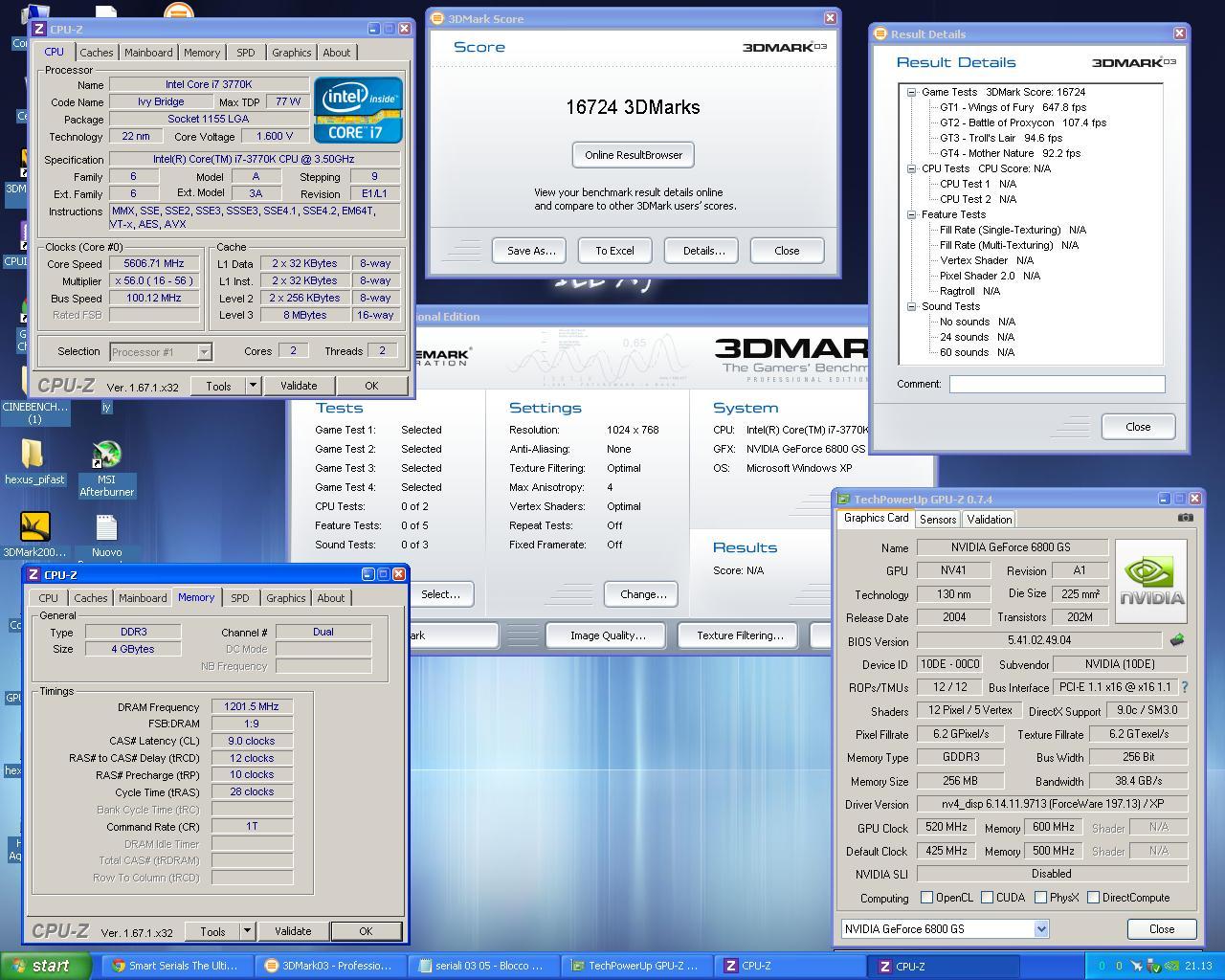Collapse the Game Tests tree node

[911, 93]
